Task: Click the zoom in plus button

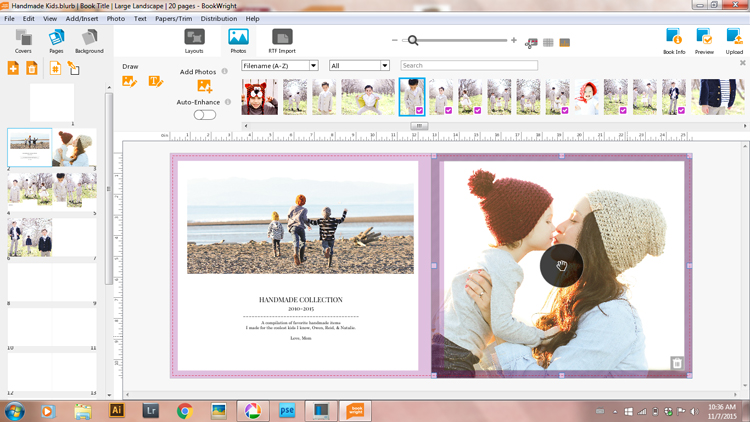Action: tap(514, 41)
